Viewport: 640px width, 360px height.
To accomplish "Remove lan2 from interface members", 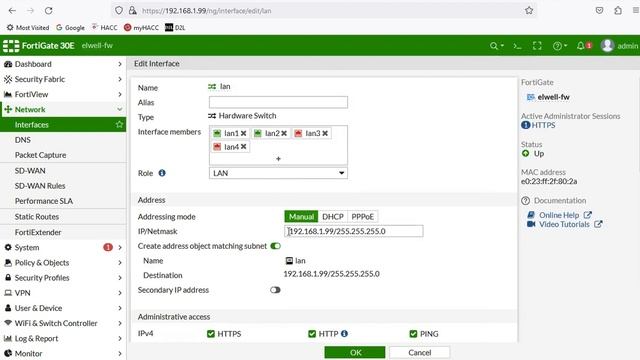I will point(284,133).
